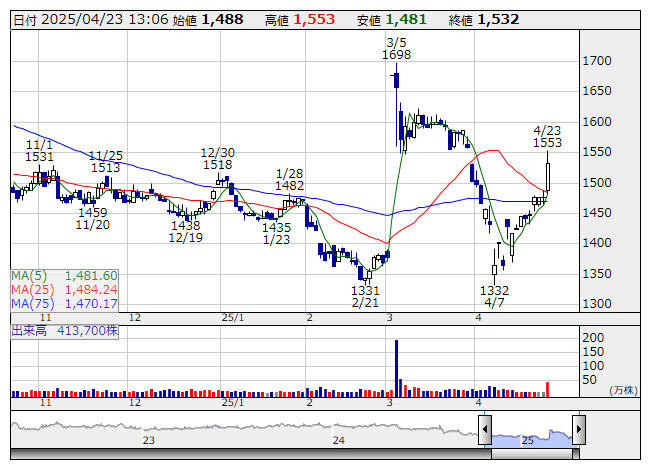
Task: Click the 200 volume axis label
Action: pos(593,338)
